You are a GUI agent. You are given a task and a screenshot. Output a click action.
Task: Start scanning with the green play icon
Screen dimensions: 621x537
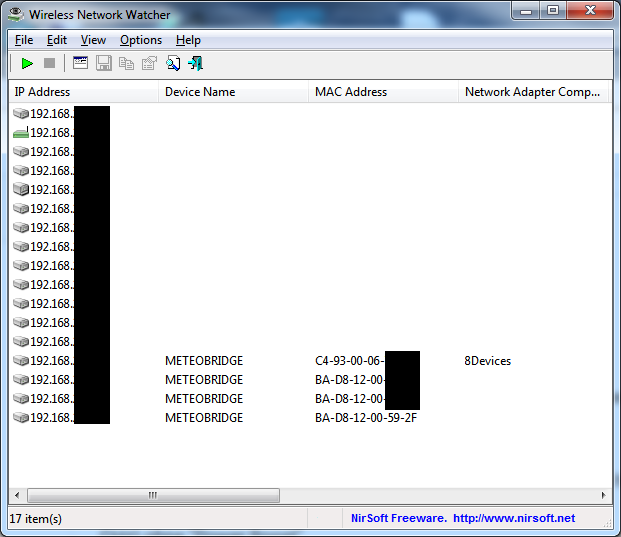27,64
